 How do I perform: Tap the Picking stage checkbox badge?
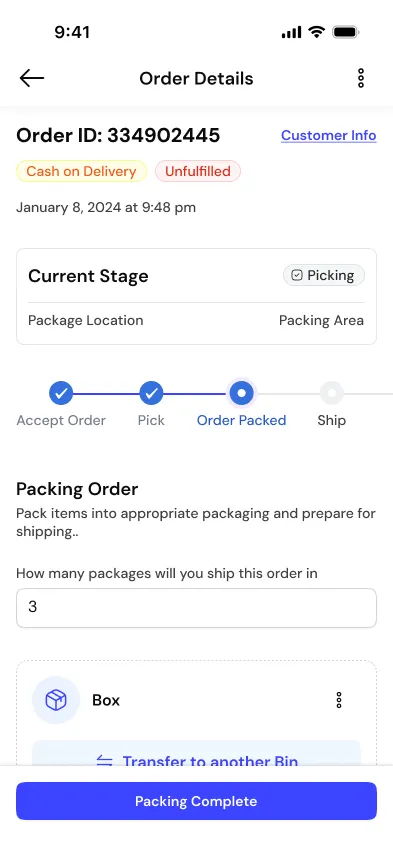(x=324, y=275)
